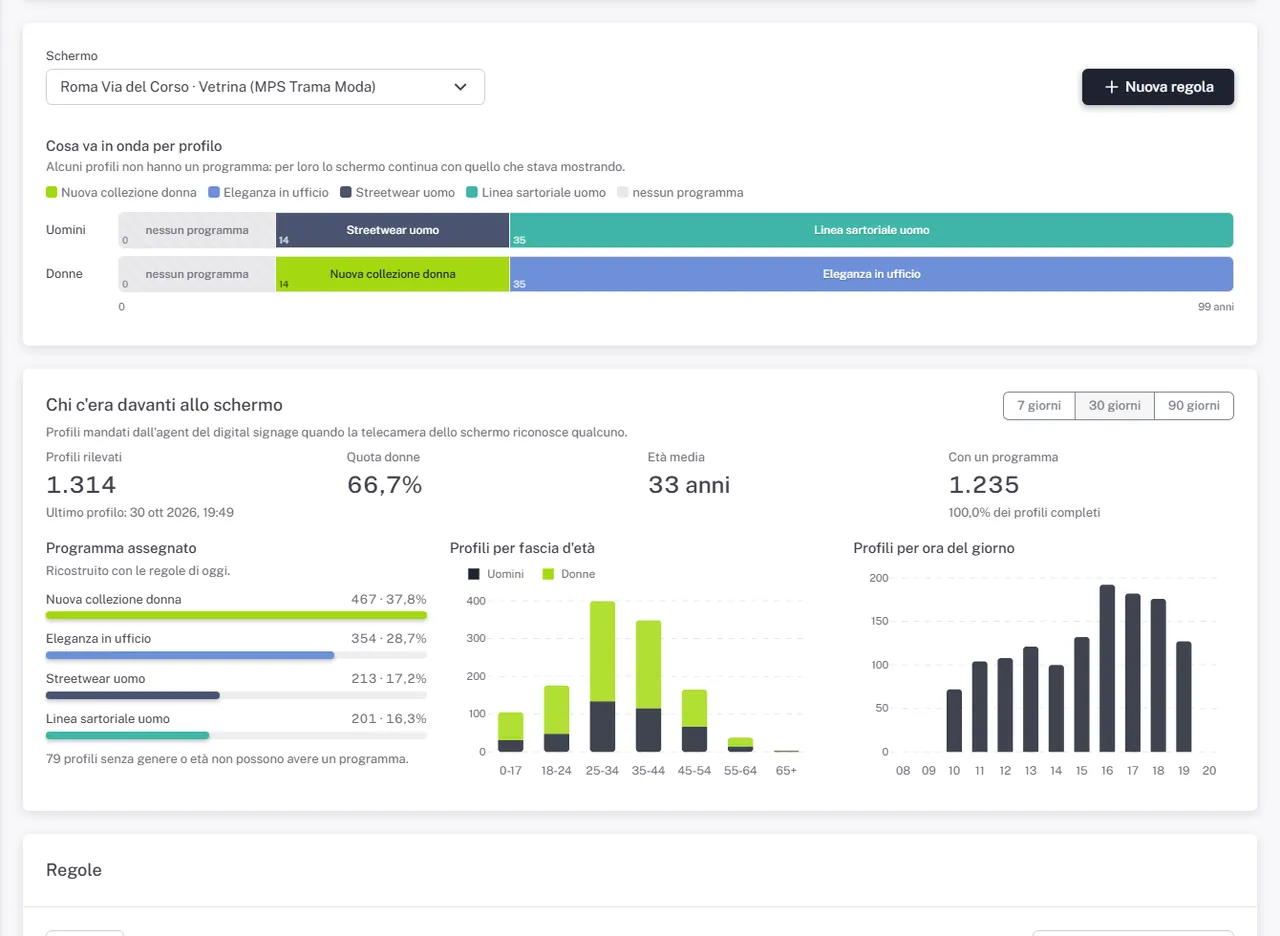Click Nuova collezione donna progress bar
Viewport: 1280px width, 936px height.
[236, 615]
